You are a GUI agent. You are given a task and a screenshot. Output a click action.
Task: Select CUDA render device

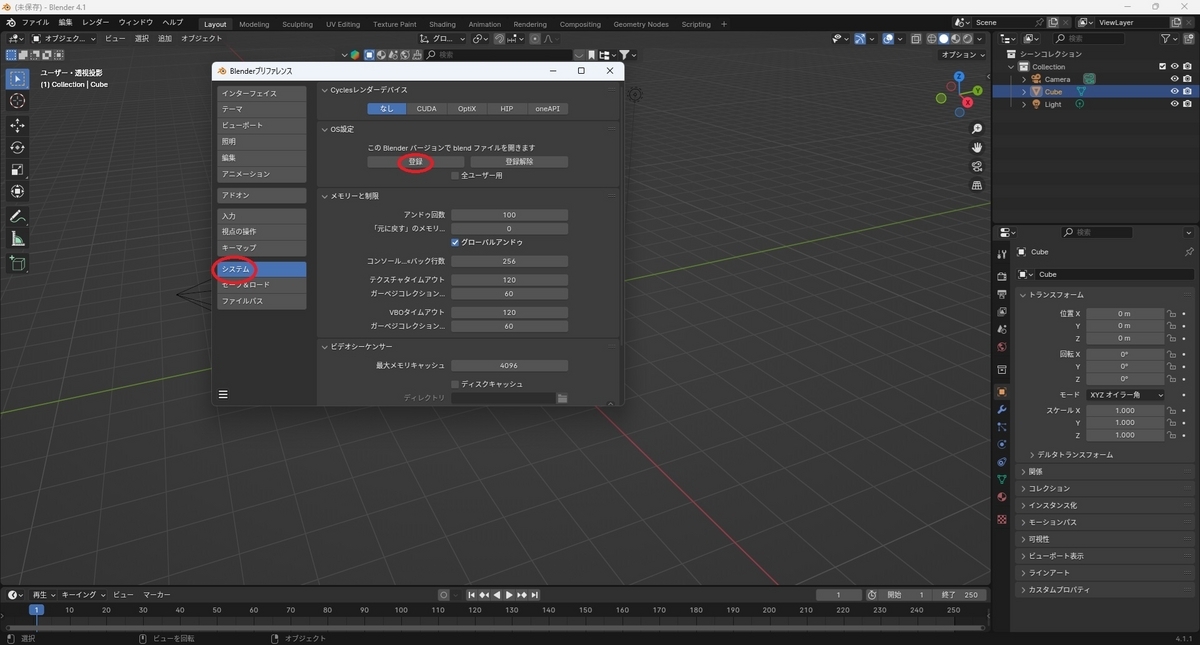[x=427, y=109]
